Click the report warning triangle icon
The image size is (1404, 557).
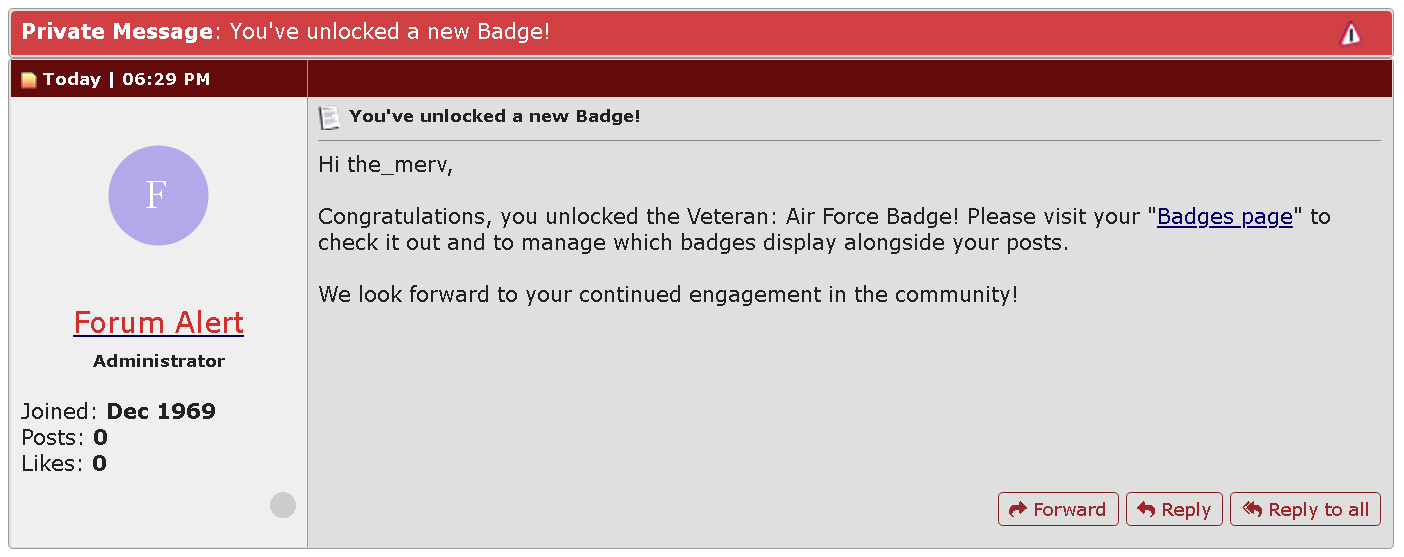click(x=1350, y=34)
